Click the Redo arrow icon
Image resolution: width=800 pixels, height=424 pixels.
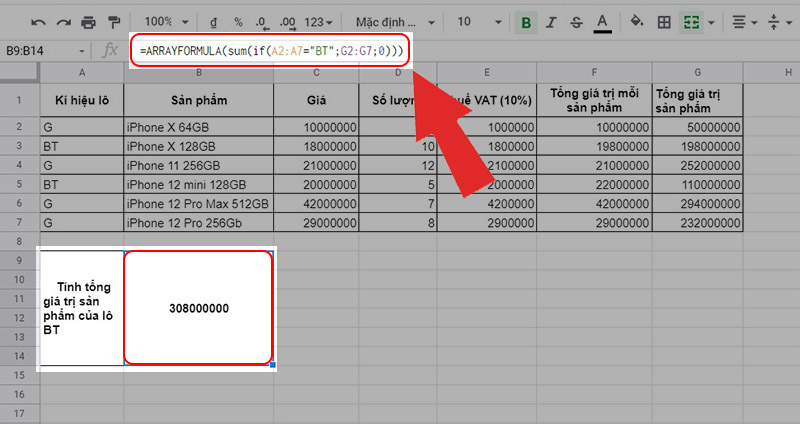click(62, 21)
